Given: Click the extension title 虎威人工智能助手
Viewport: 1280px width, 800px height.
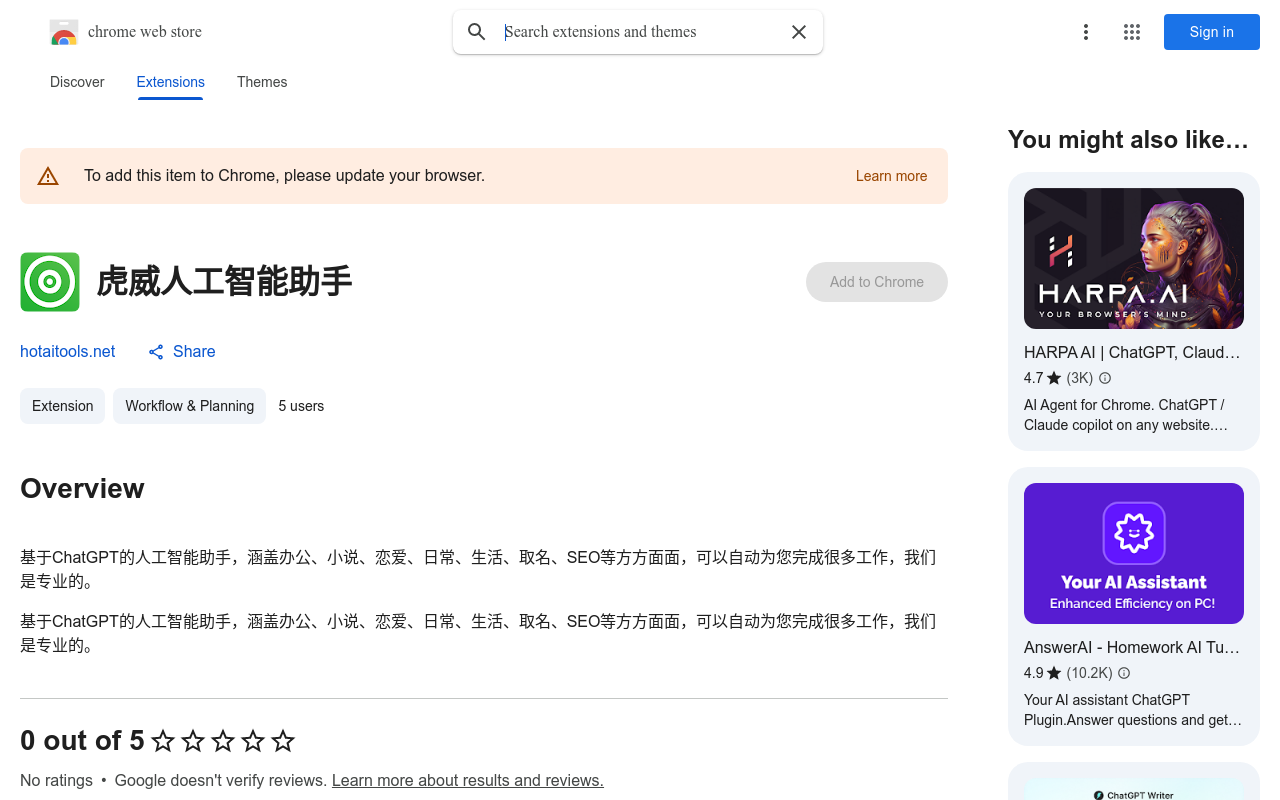Looking at the screenshot, I should click(x=224, y=282).
